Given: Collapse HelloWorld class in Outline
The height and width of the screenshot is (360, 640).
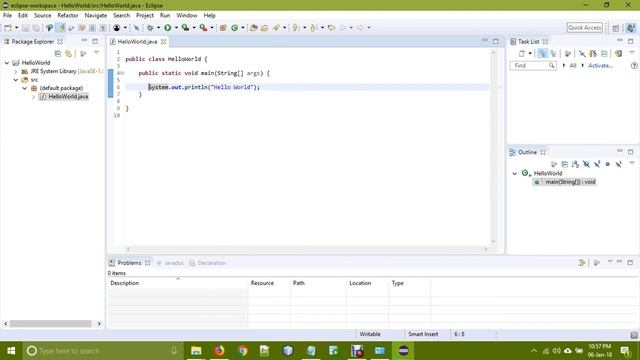Looking at the screenshot, I should [515, 173].
